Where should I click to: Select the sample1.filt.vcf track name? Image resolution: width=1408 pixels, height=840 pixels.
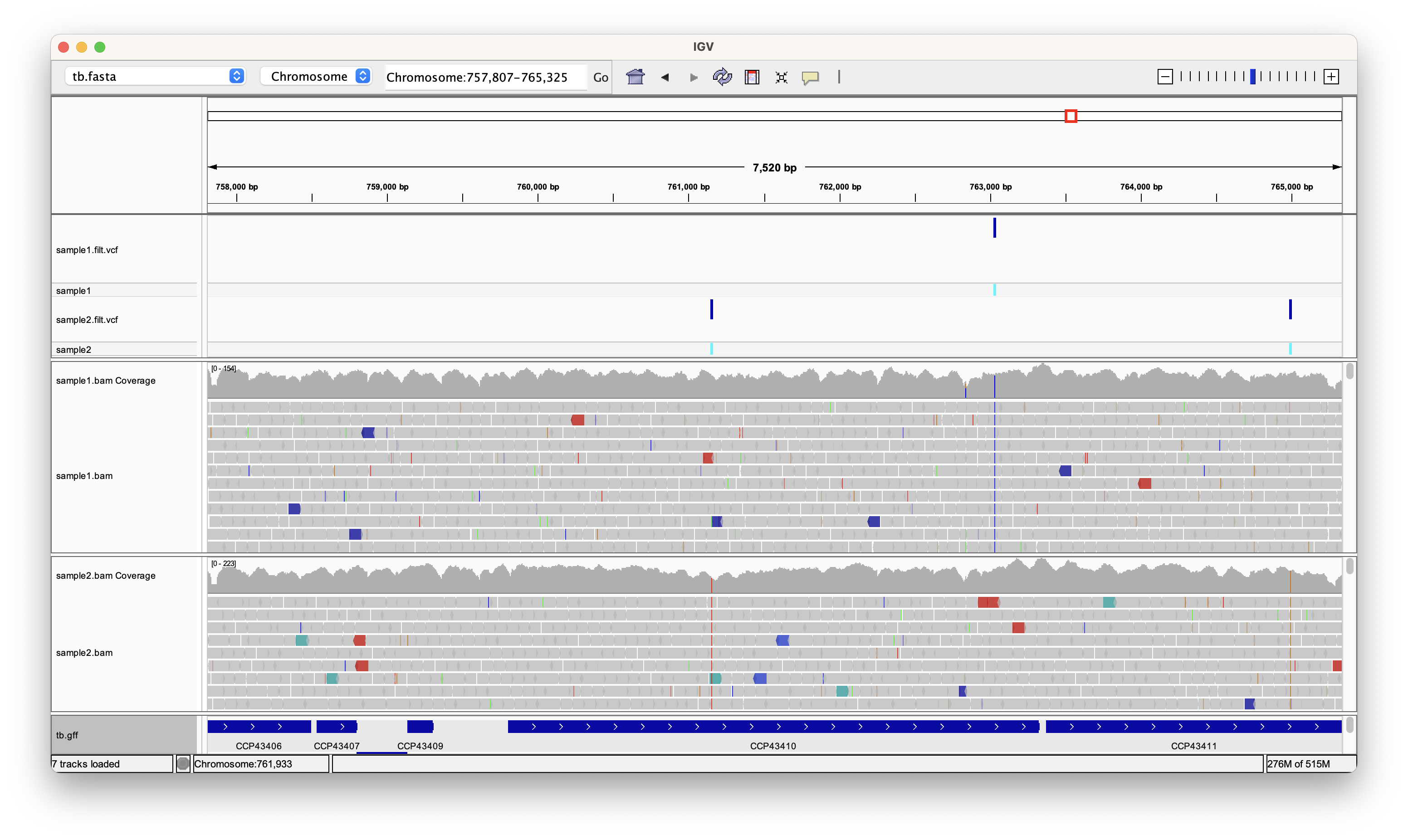(87, 249)
